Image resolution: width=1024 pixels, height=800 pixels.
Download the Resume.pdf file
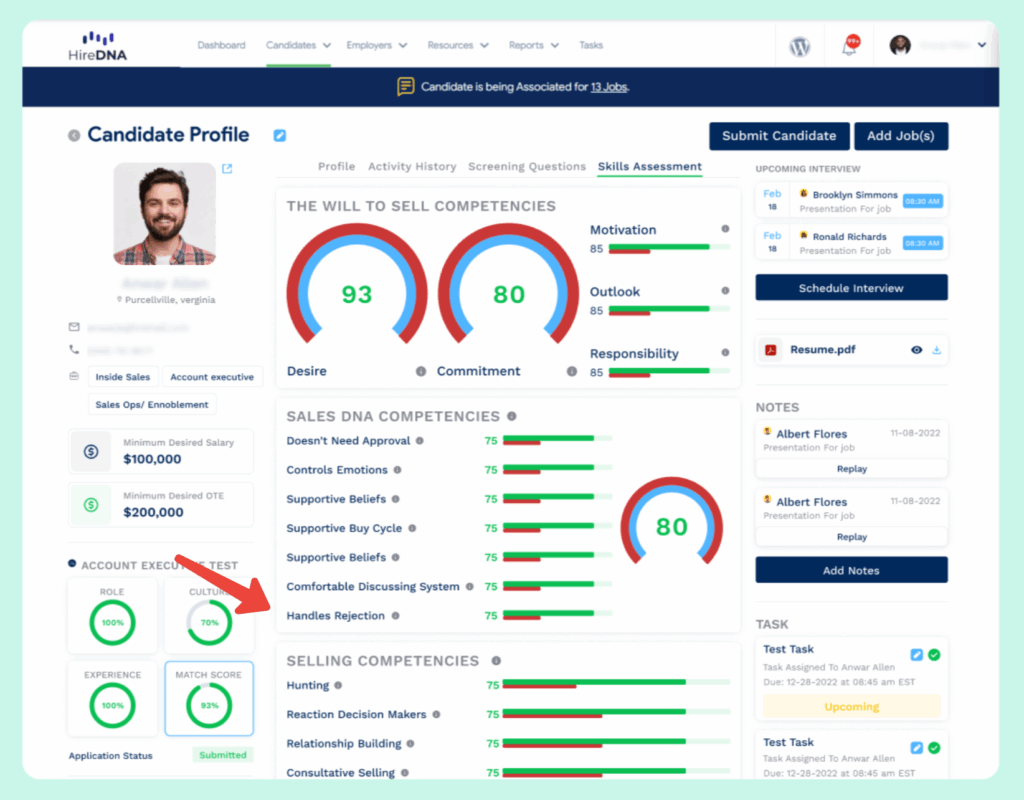(936, 350)
